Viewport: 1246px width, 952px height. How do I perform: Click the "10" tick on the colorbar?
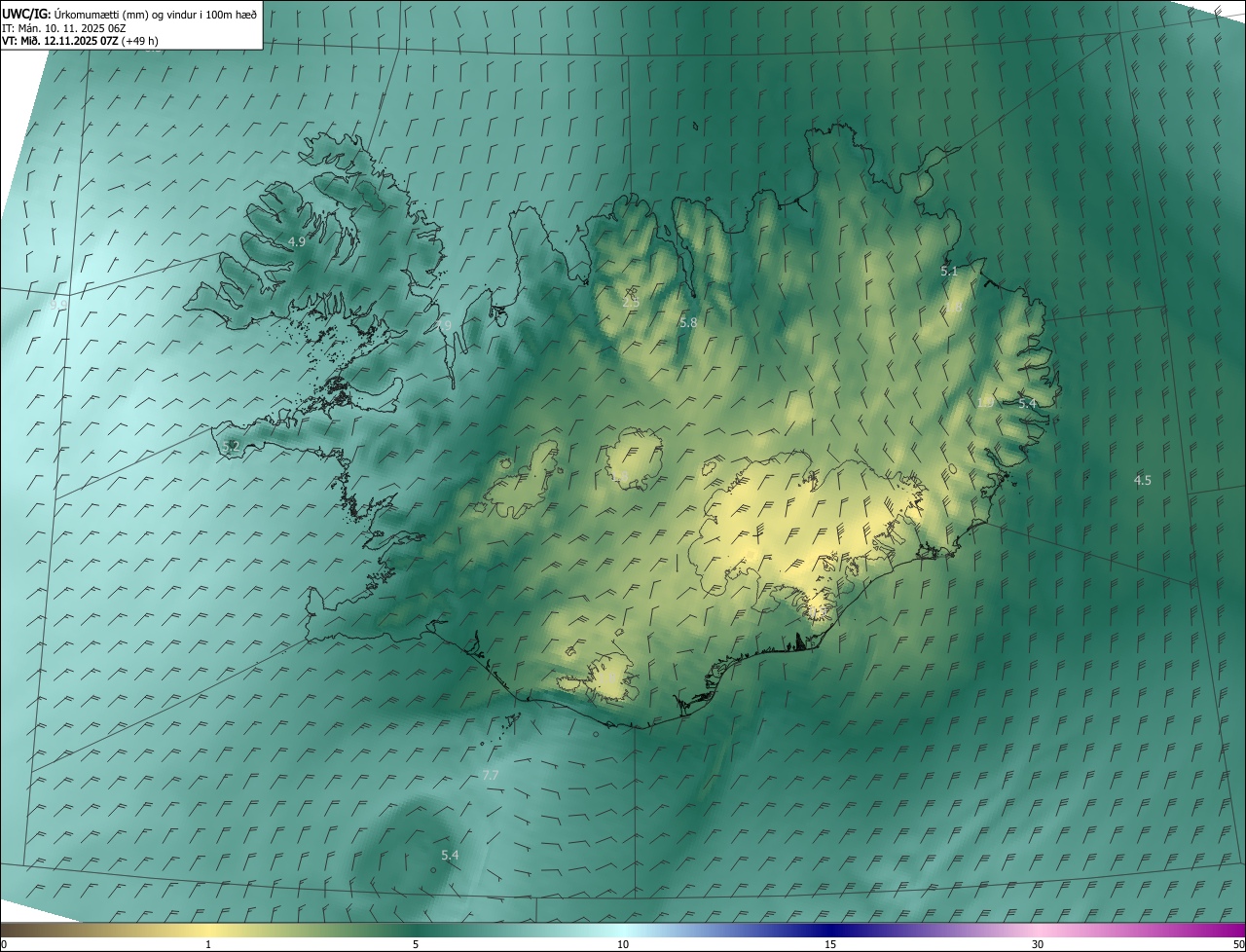point(623,944)
